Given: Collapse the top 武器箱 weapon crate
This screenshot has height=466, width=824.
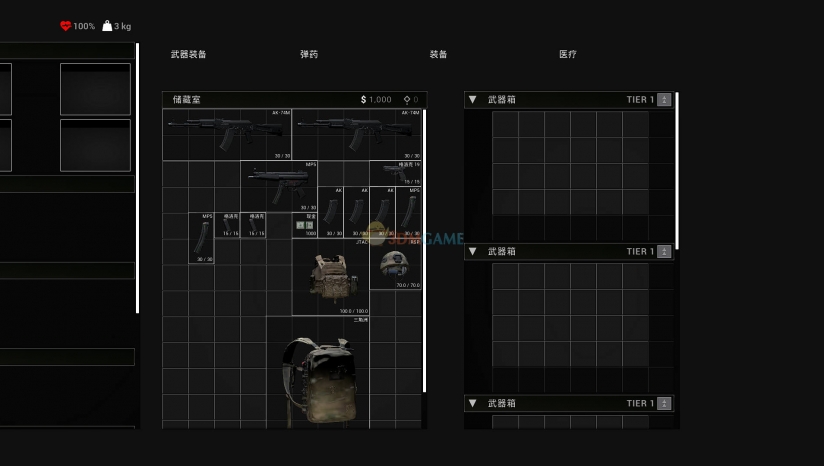Looking at the screenshot, I should coord(472,99).
